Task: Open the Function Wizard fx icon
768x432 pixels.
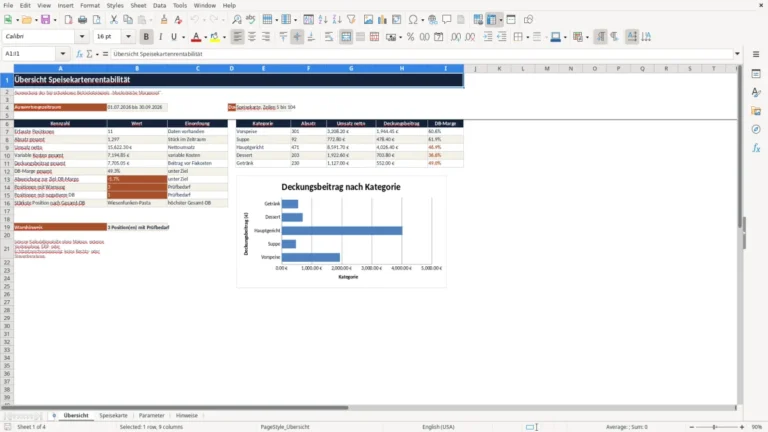Action: (79, 54)
